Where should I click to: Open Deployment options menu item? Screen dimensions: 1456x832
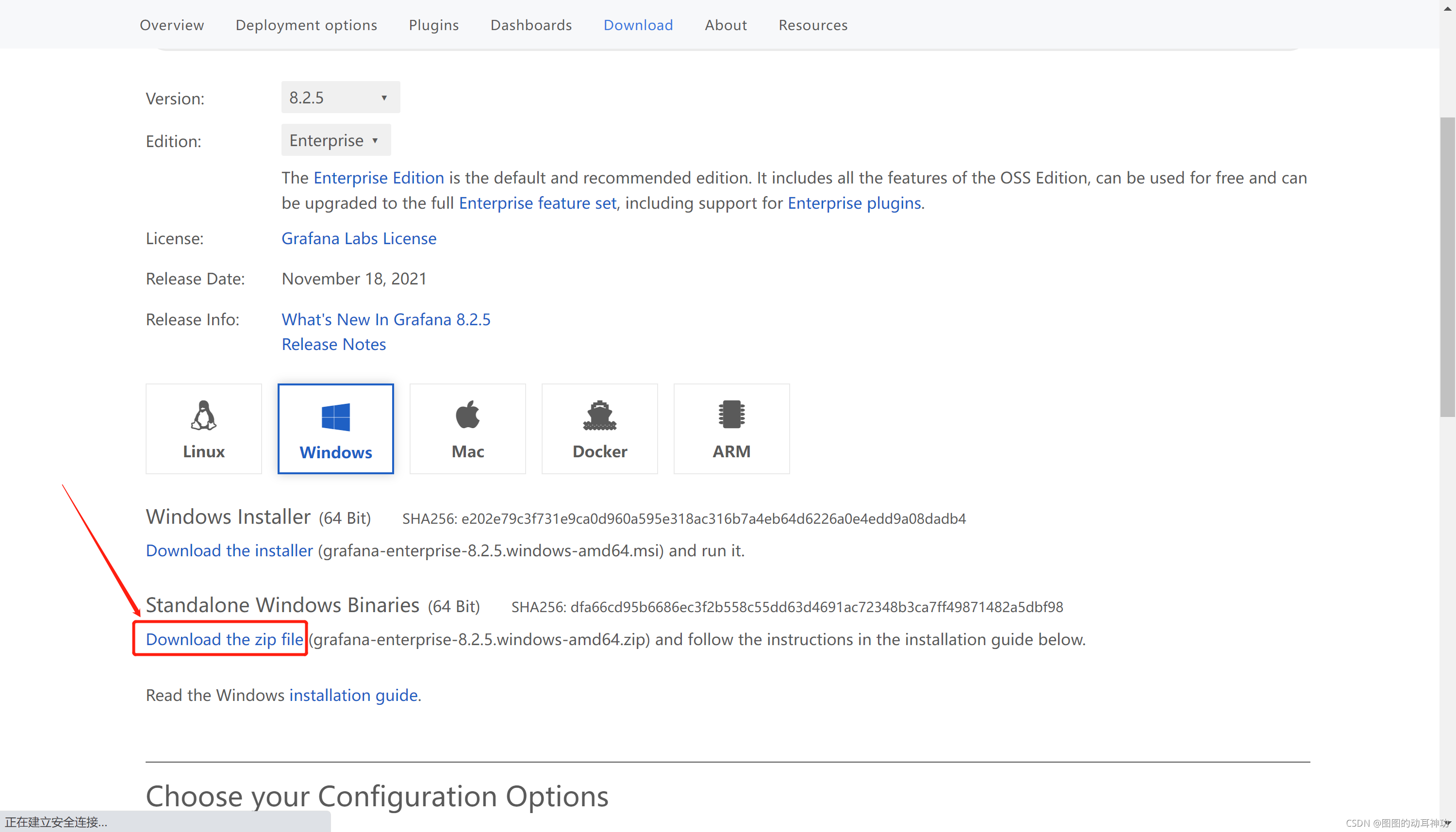[306, 25]
